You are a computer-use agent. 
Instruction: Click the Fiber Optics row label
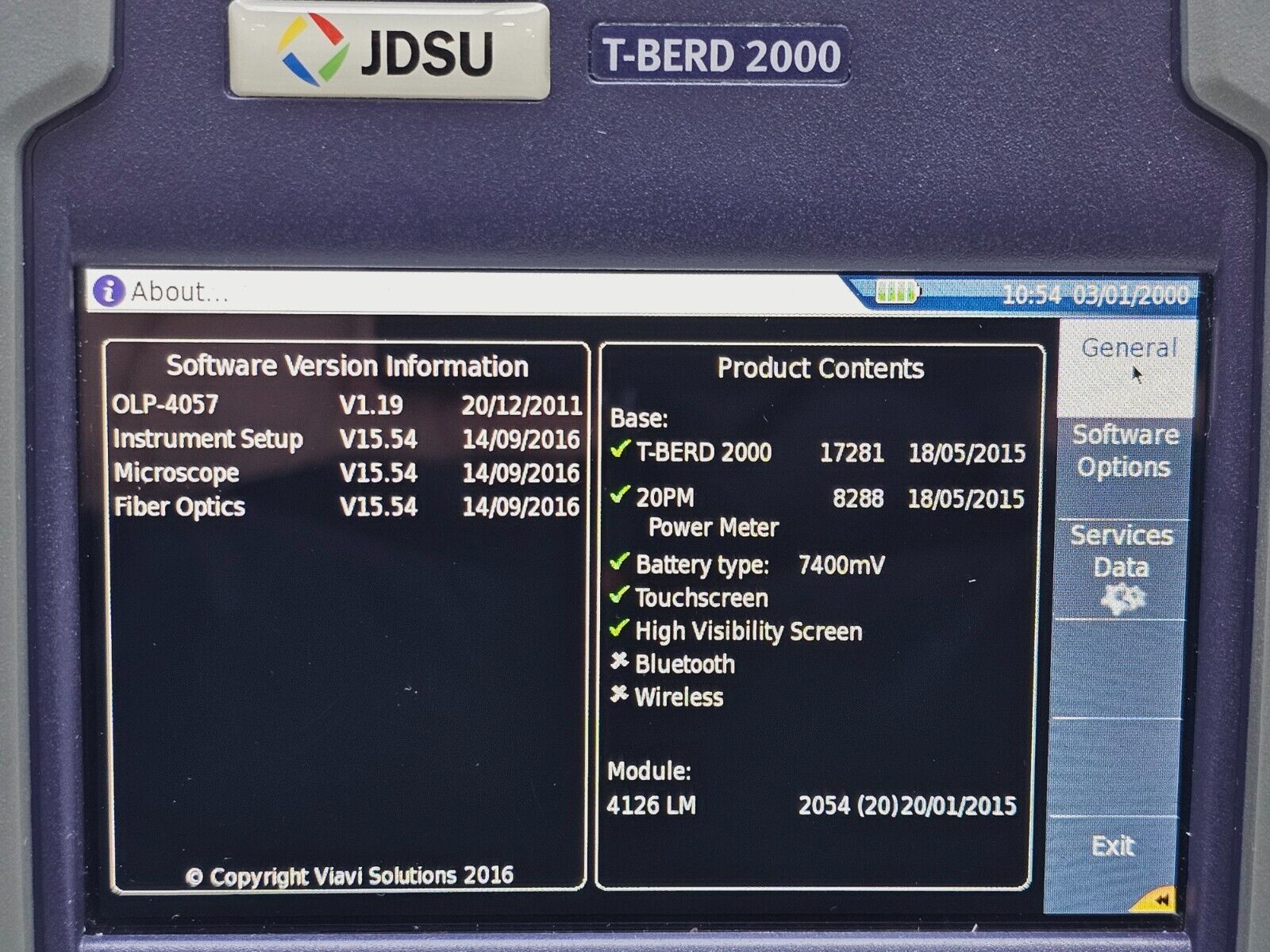click(x=179, y=507)
